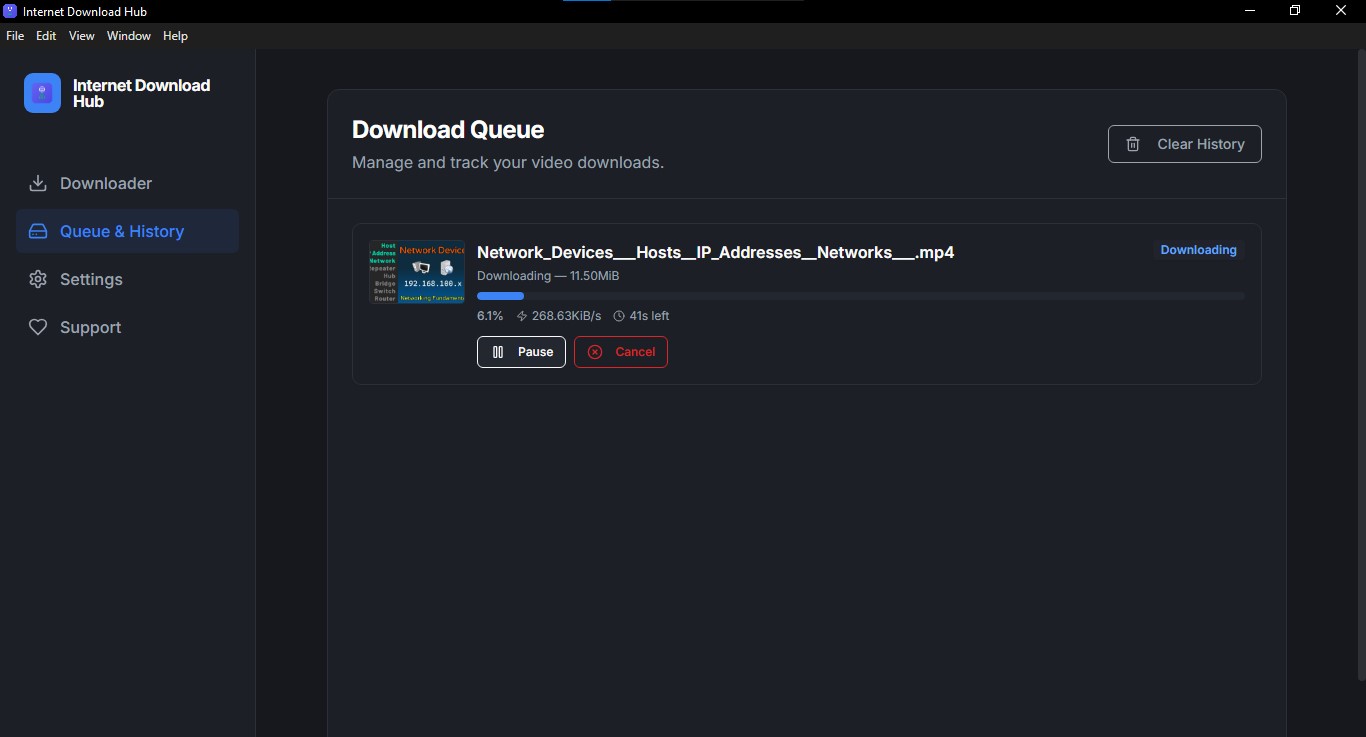The width and height of the screenshot is (1366, 737).
Task: Pause the current download
Action: [x=521, y=352]
